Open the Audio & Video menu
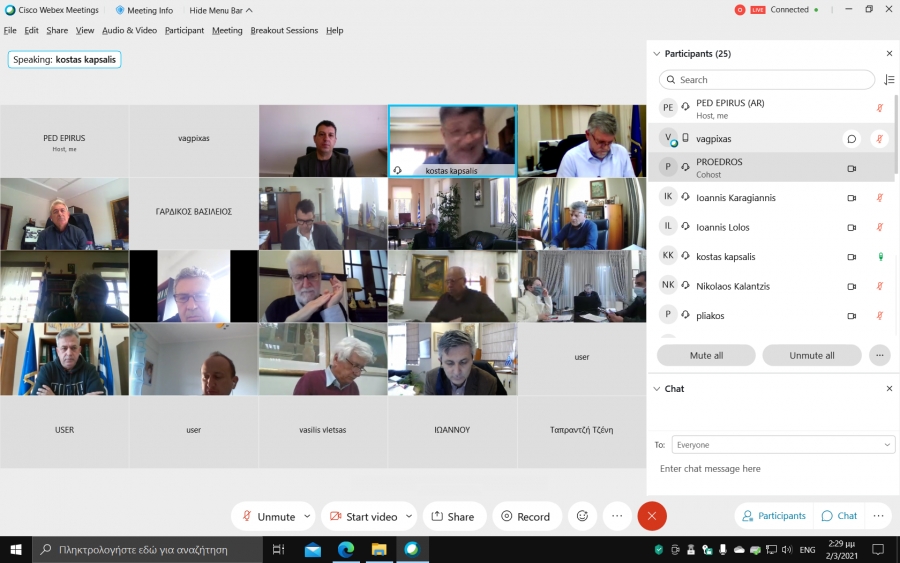The height and width of the screenshot is (563, 900). point(129,30)
